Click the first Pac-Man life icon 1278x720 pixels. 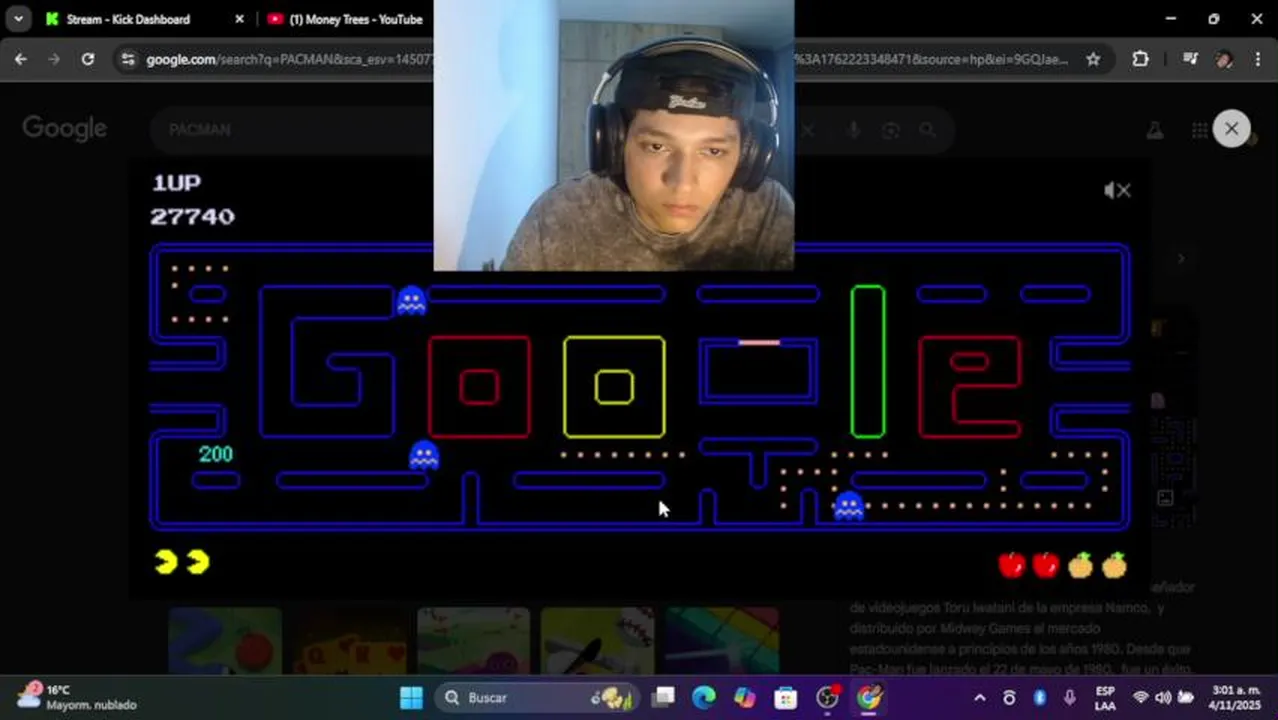tap(166, 562)
